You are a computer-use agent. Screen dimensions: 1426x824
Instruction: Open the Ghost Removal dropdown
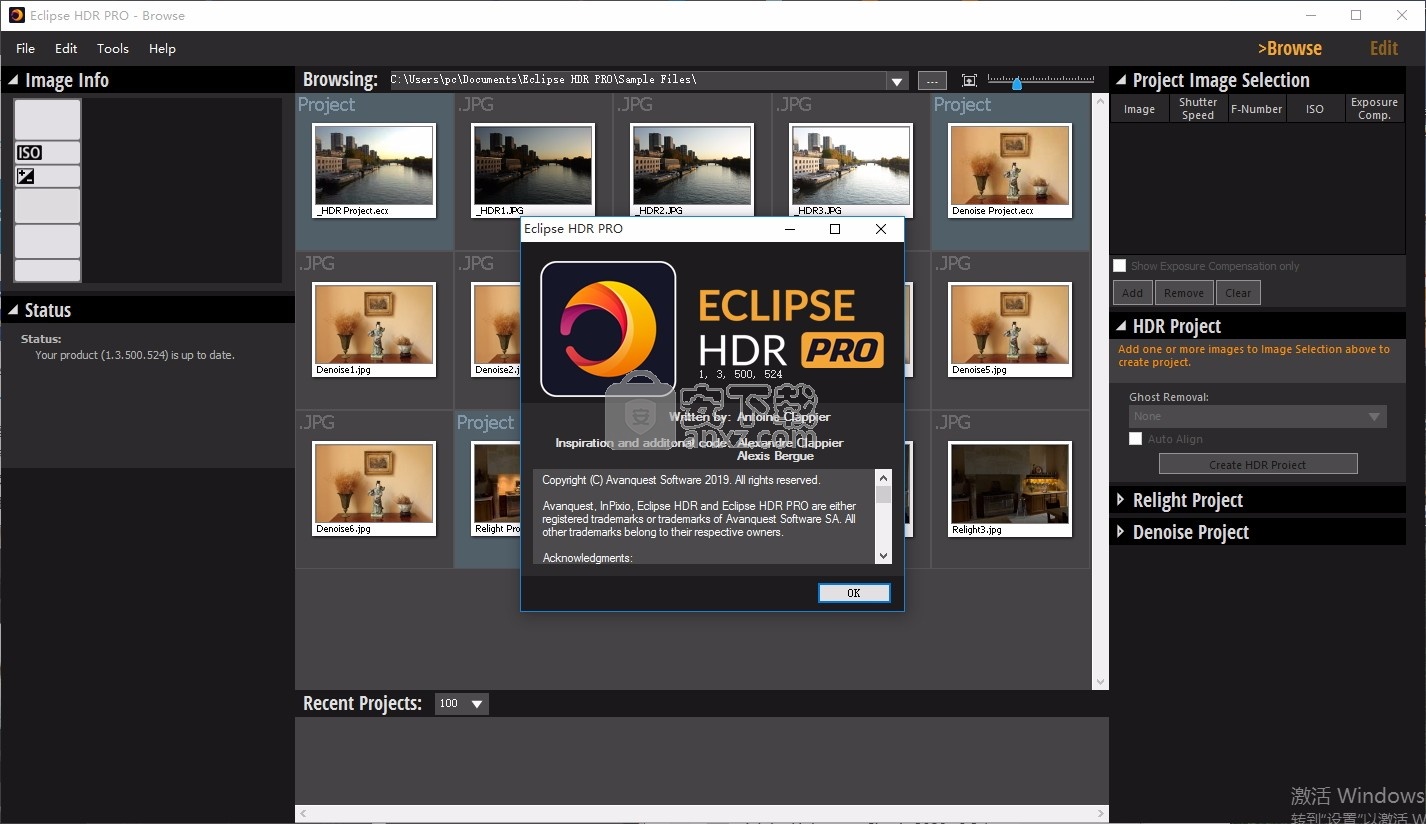click(1258, 416)
